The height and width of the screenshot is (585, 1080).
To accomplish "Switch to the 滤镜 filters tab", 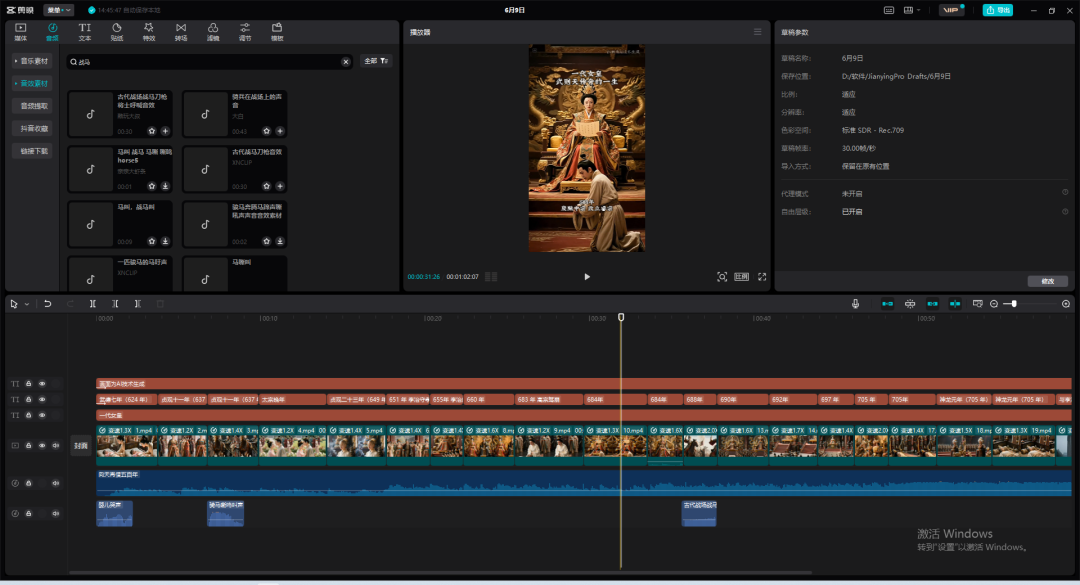I will click(x=213, y=32).
